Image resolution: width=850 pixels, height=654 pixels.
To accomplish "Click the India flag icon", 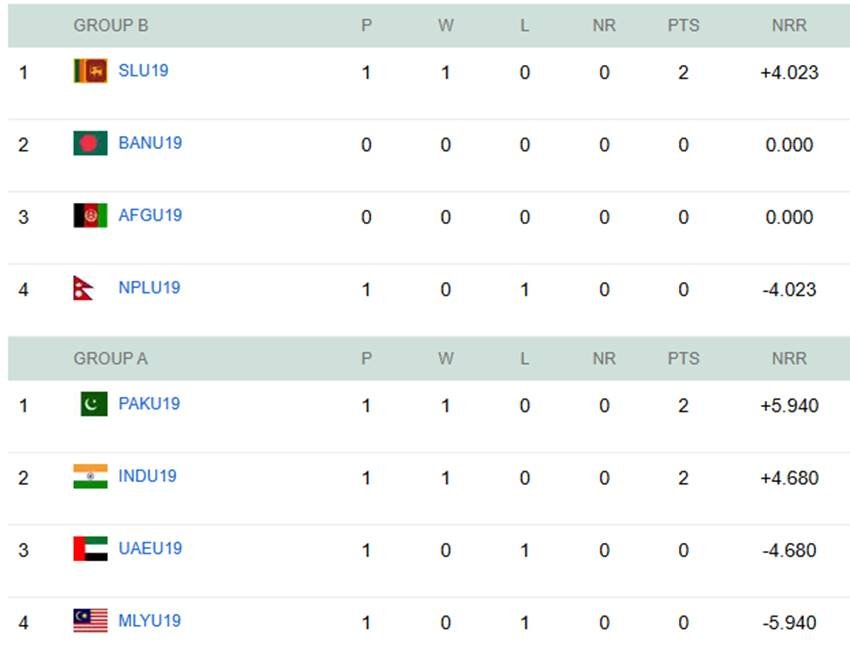I will [x=90, y=476].
